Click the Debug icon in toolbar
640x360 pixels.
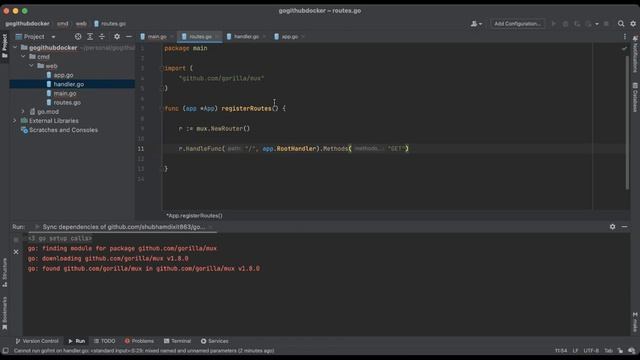tap(565, 24)
